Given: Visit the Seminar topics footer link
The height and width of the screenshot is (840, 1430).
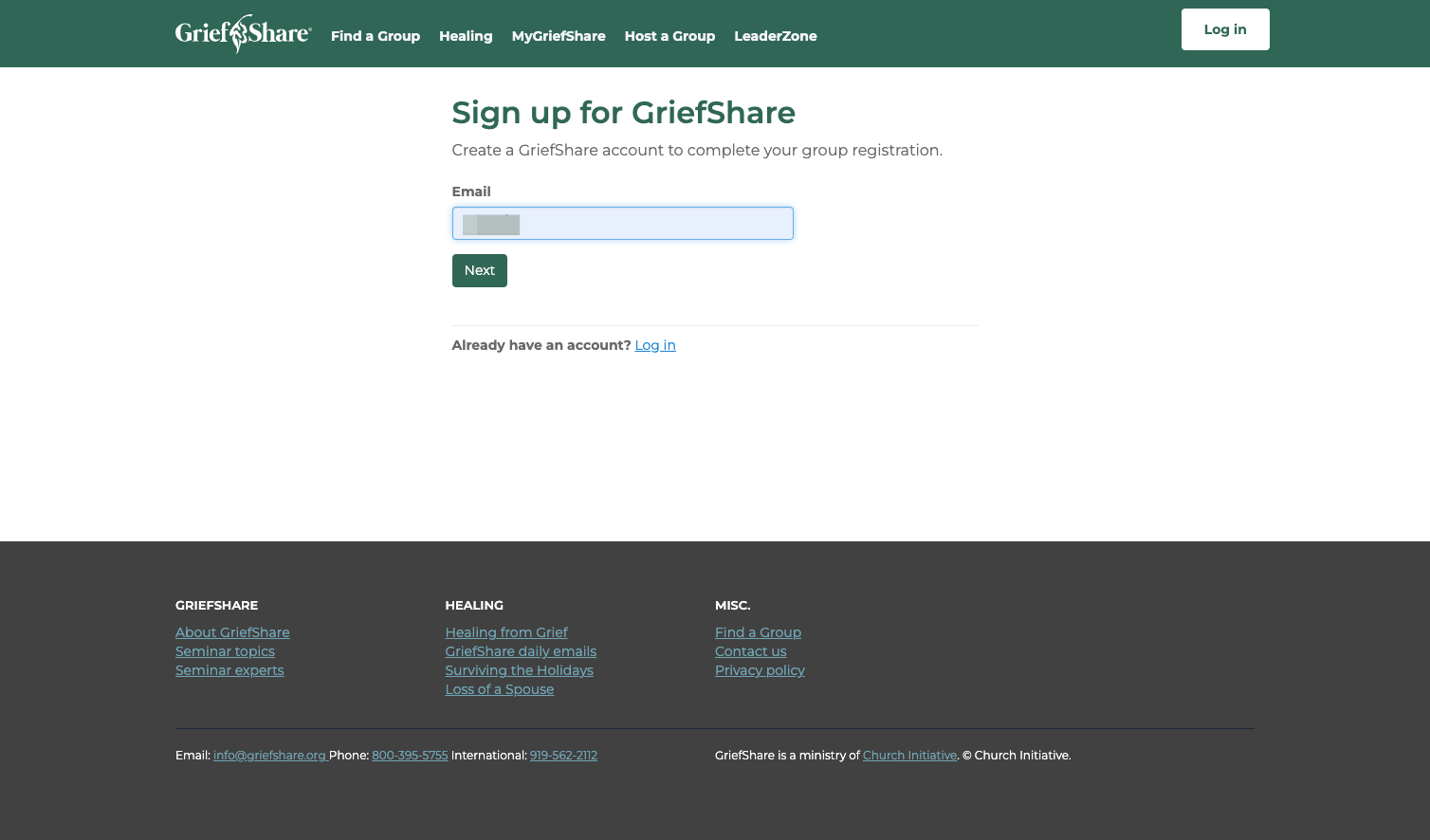Looking at the screenshot, I should [x=225, y=651].
